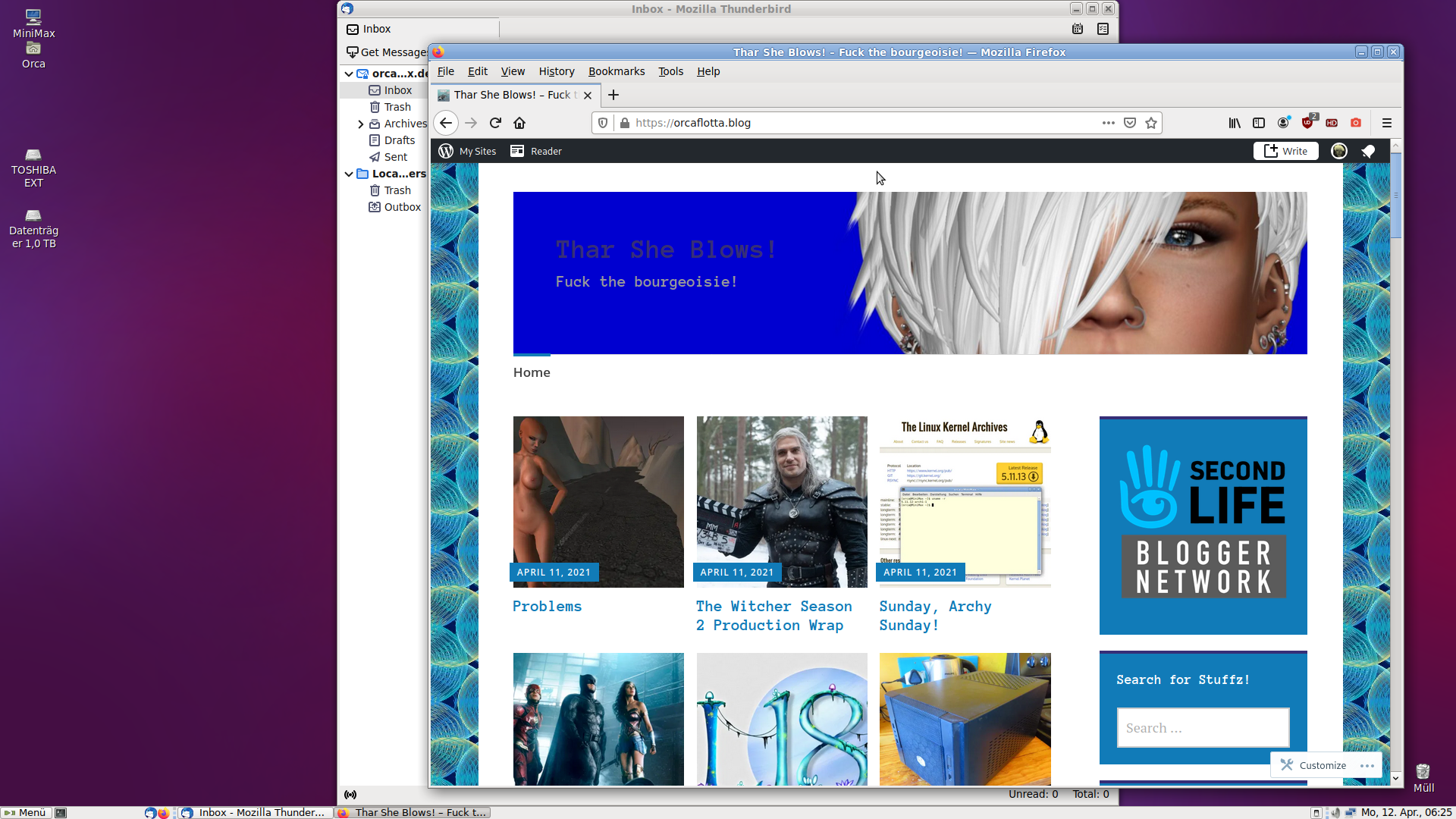Image resolution: width=1456 pixels, height=819 pixels.
Task: Collapse Local Folders in Thunderbird
Action: (349, 174)
